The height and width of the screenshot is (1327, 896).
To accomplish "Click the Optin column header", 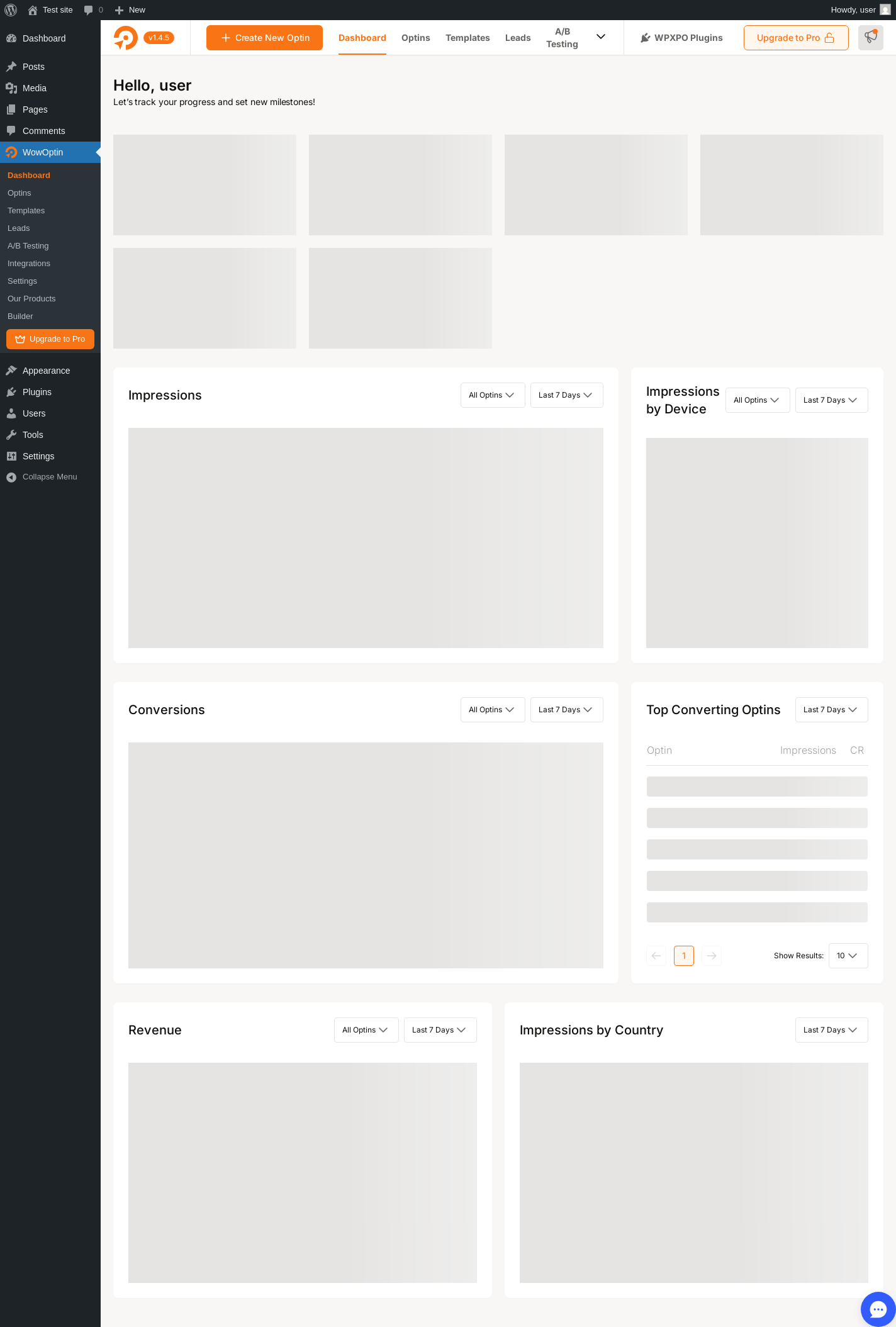I will click(x=659, y=750).
